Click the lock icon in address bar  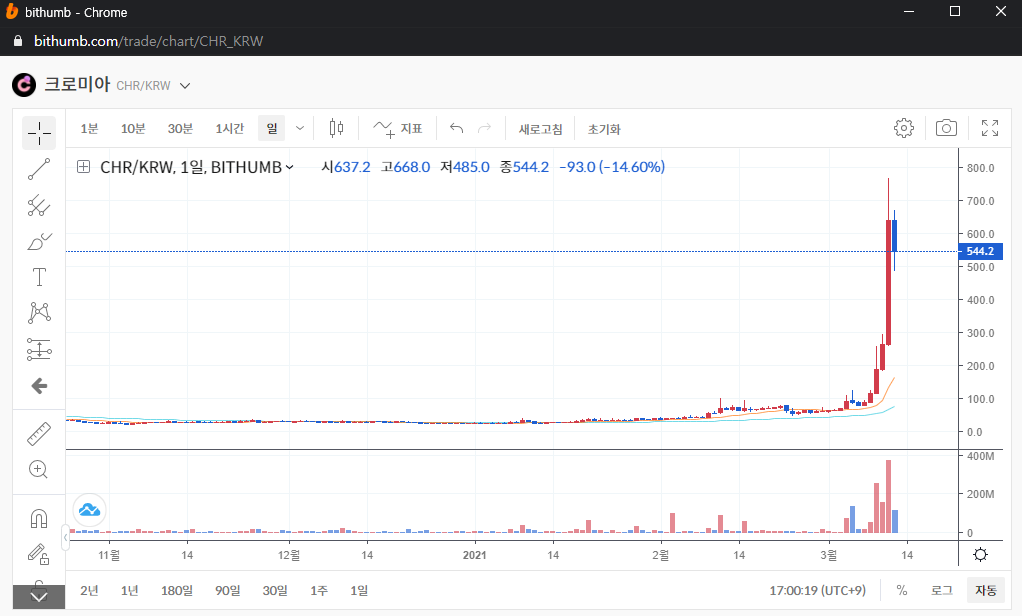(18, 41)
